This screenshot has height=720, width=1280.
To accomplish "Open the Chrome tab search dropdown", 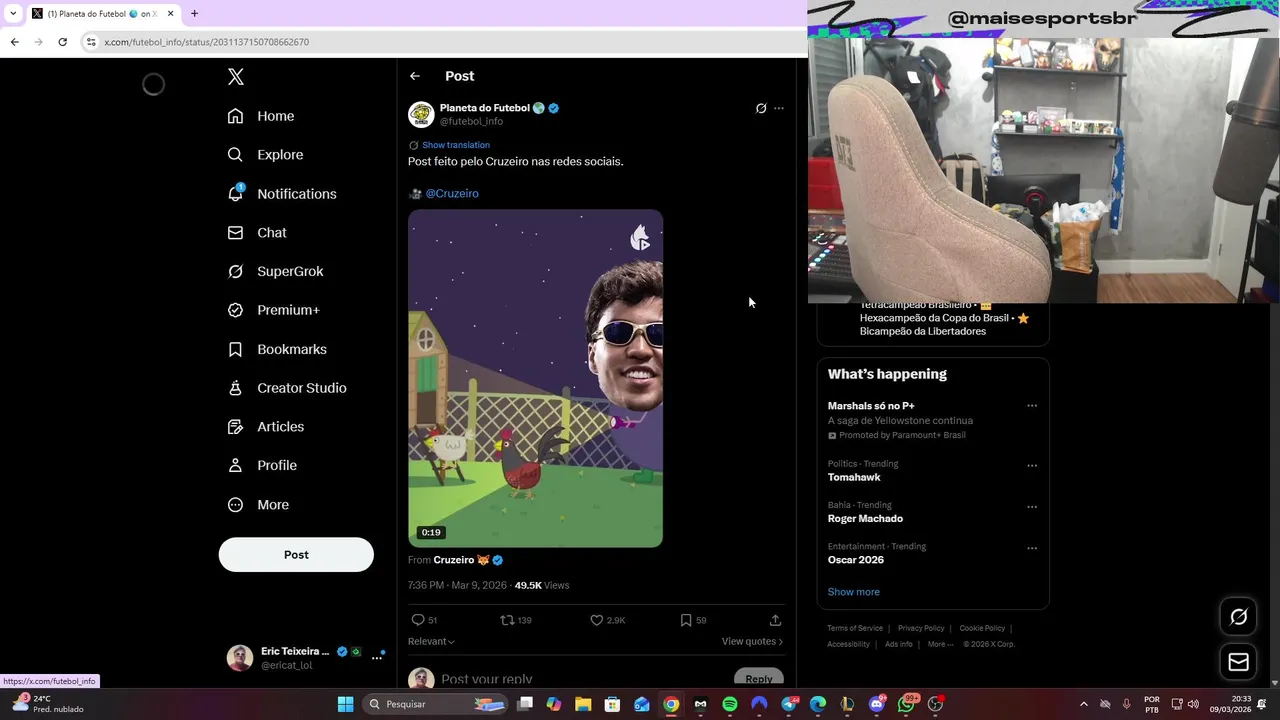I will (13, 14).
